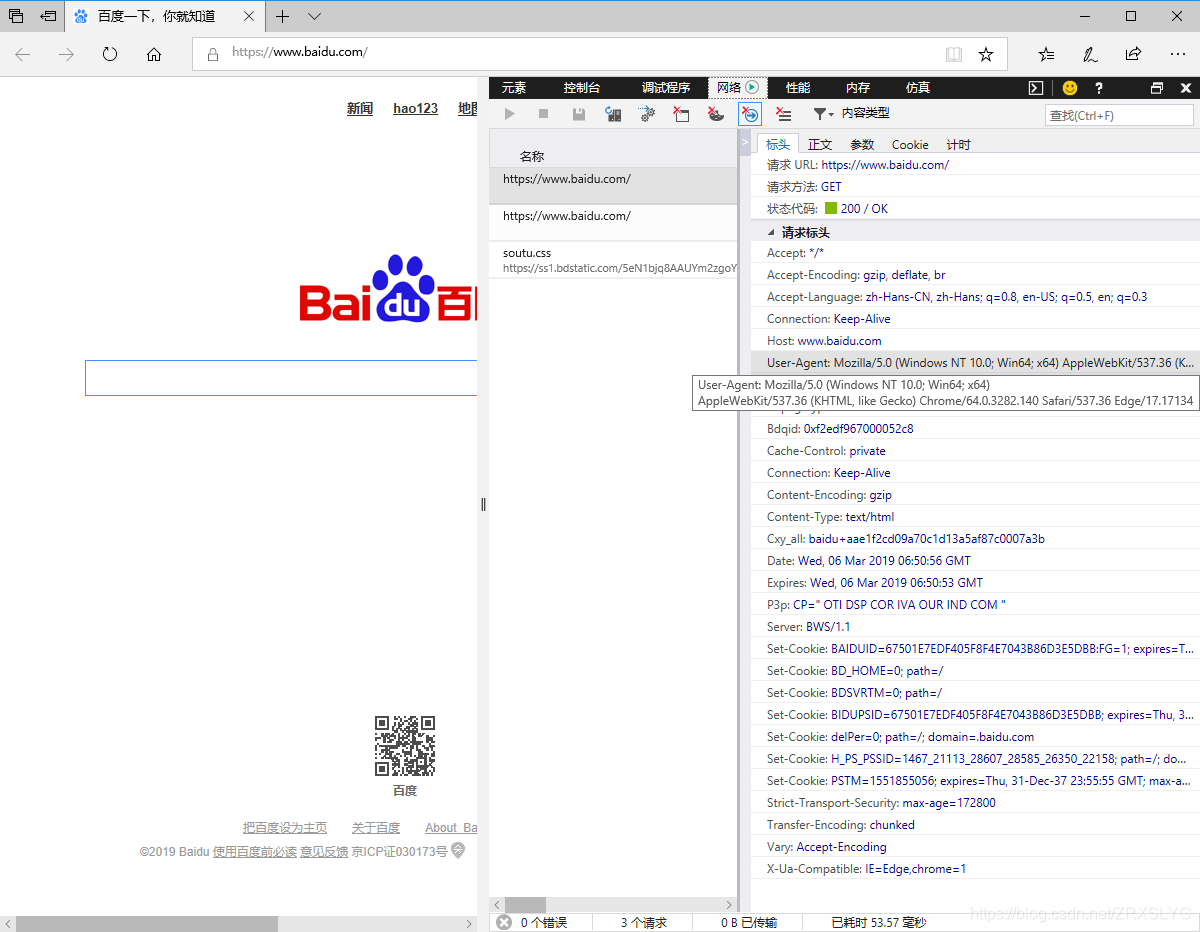Viewport: 1200px width, 932px height.
Task: Go forward in browser history
Action: tap(67, 54)
